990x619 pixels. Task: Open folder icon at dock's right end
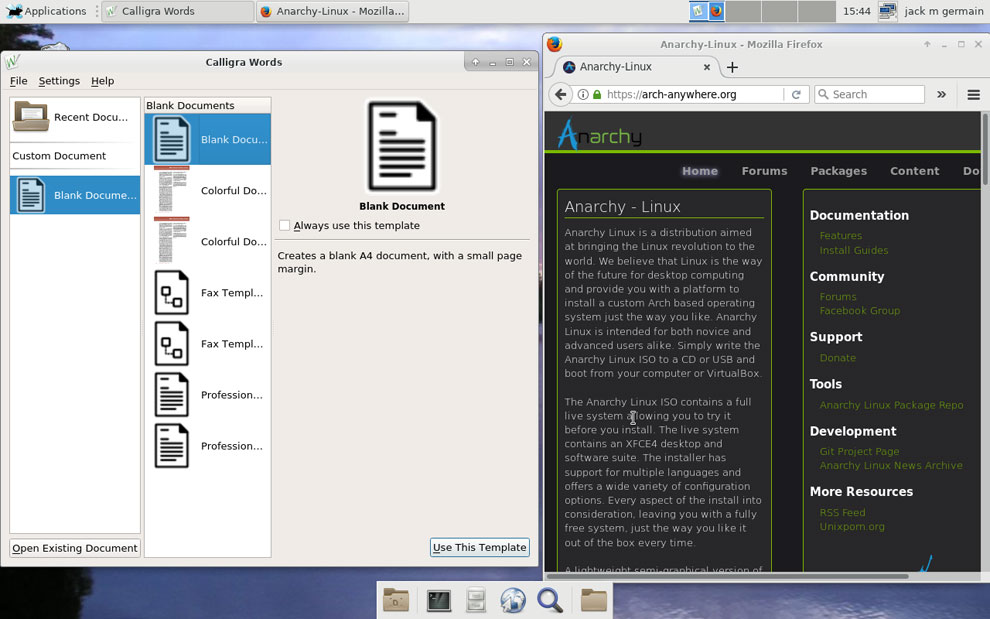click(593, 600)
